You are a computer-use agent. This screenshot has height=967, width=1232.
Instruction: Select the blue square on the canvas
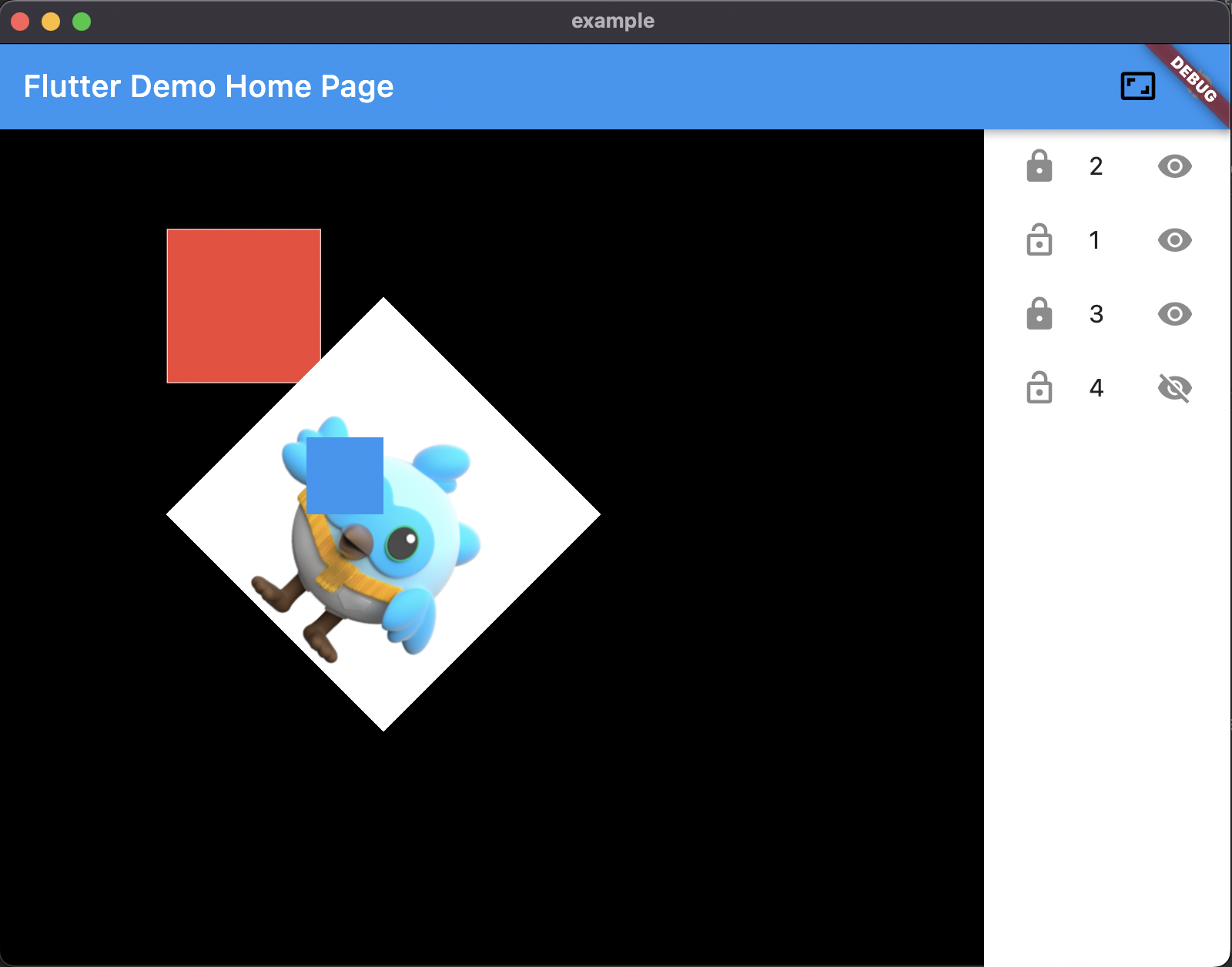[345, 476]
